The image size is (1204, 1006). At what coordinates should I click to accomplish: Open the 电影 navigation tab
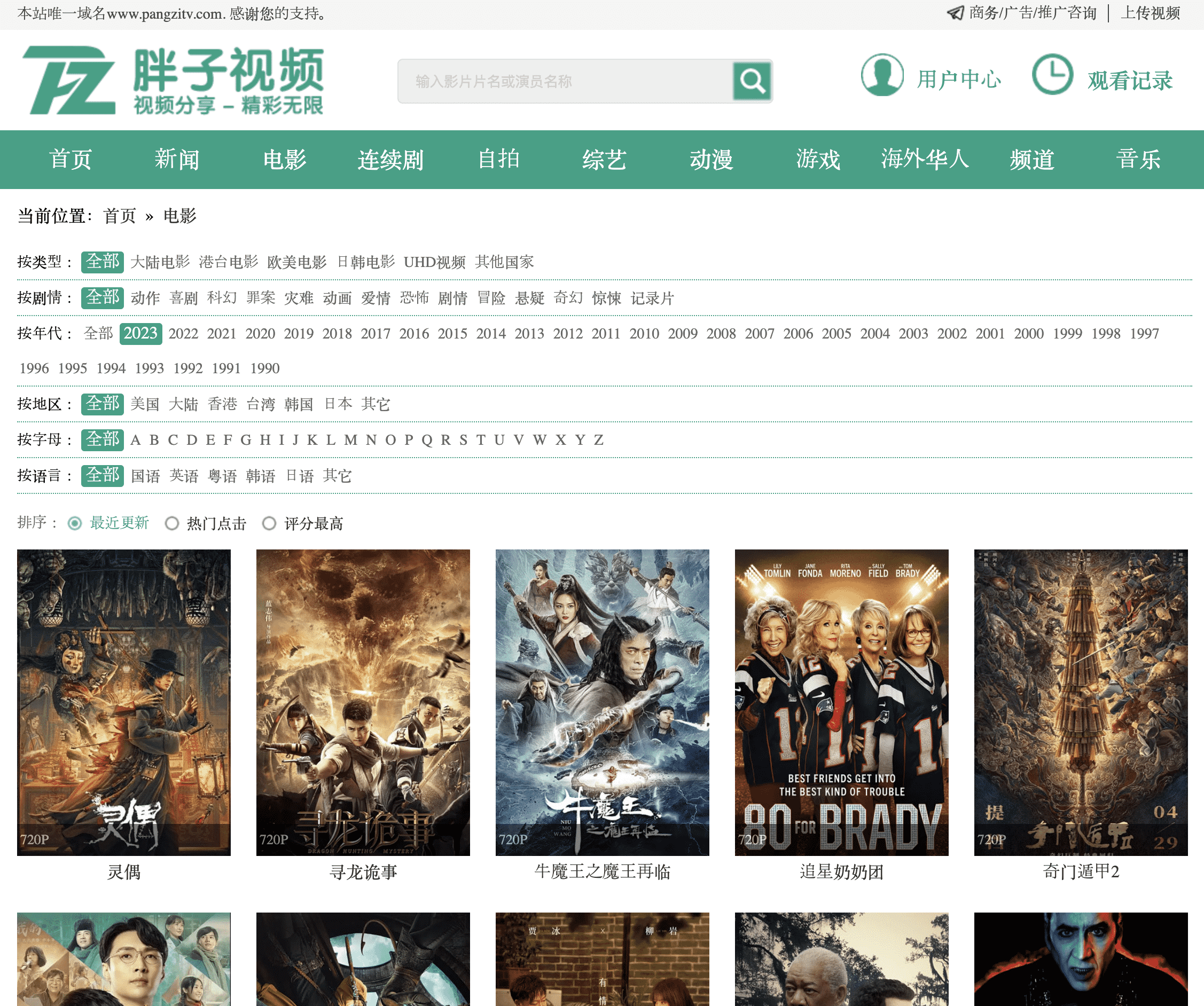(284, 160)
